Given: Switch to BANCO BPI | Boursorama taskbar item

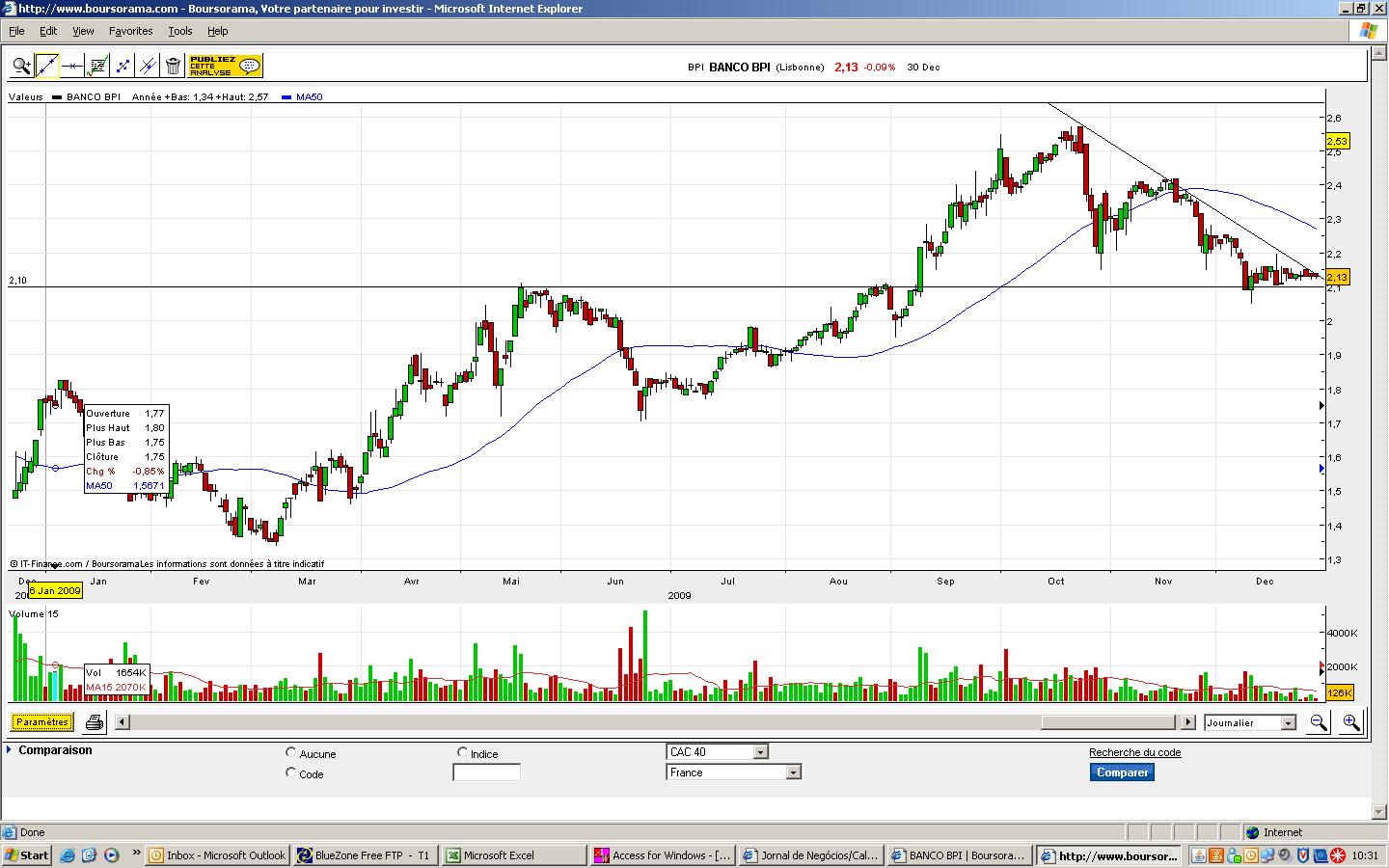Looking at the screenshot, I should (x=960, y=855).
